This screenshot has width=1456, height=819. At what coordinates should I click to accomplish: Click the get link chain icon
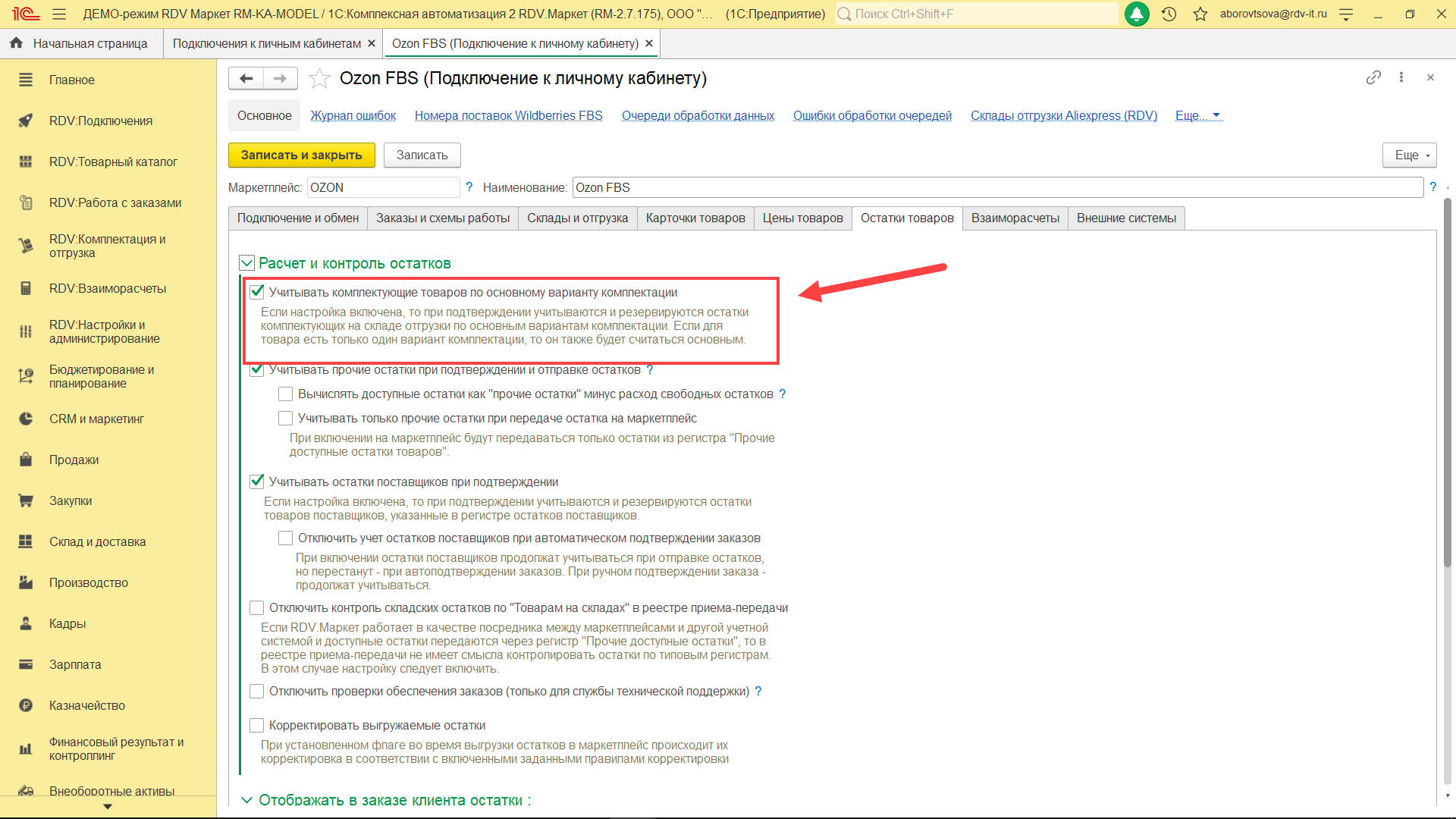coord(1373,77)
